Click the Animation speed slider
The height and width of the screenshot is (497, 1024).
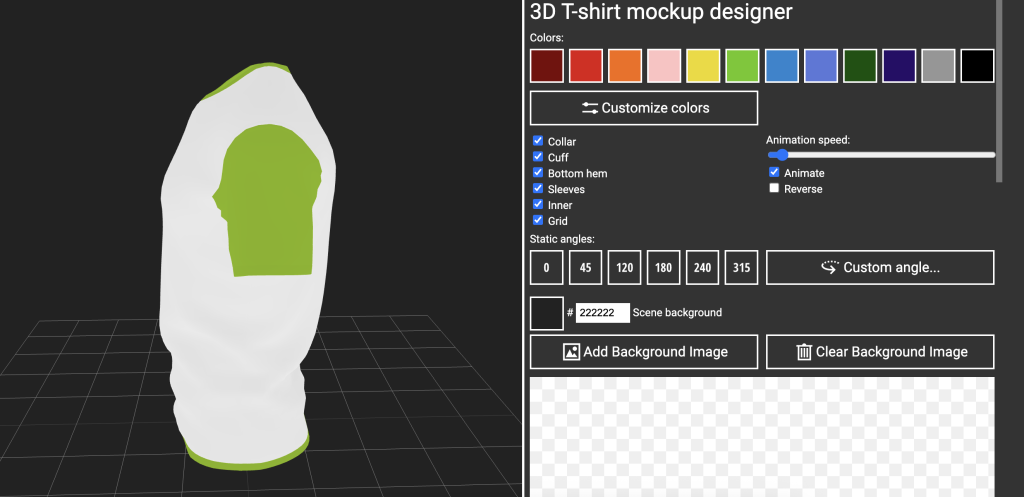[880, 155]
